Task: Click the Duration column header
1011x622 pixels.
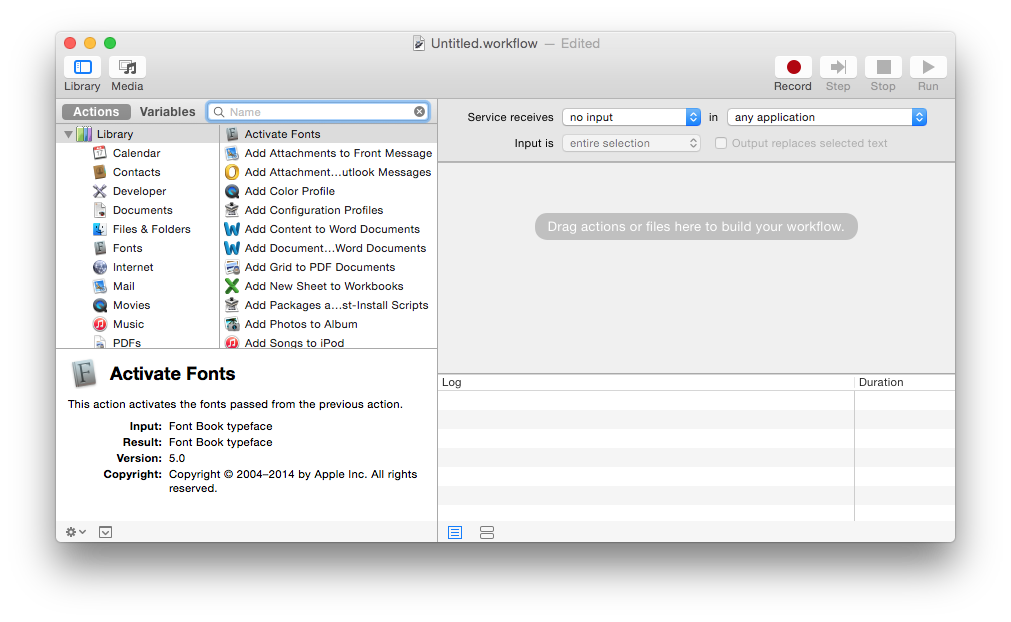Action: (x=905, y=382)
